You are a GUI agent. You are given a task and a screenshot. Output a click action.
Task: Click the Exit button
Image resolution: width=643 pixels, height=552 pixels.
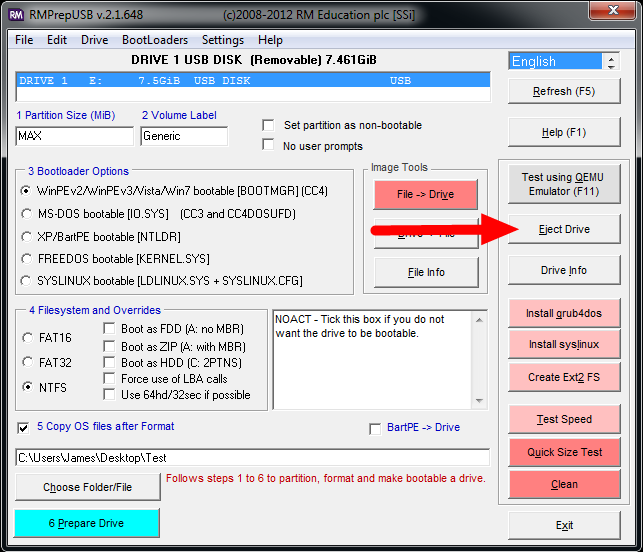point(564,525)
